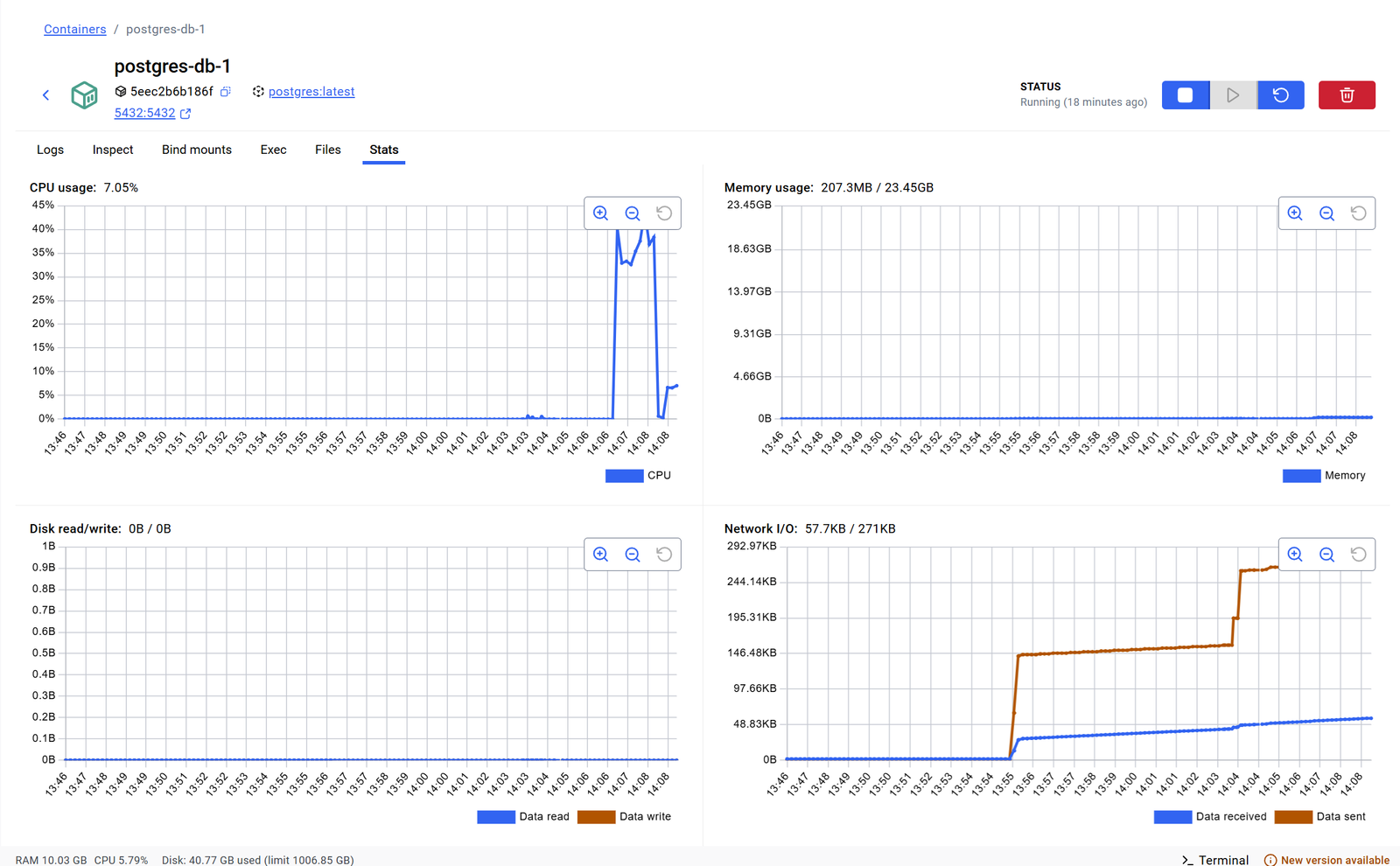Open the Exec tab

click(273, 150)
